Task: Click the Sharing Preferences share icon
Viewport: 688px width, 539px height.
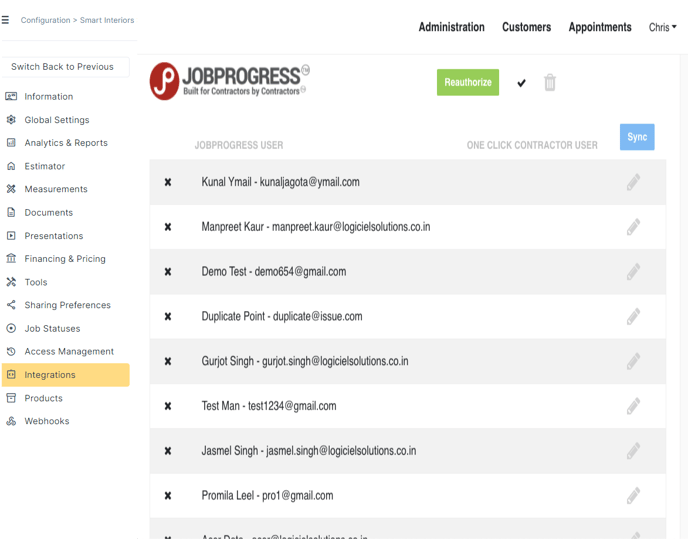Action: pyautogui.click(x=11, y=305)
